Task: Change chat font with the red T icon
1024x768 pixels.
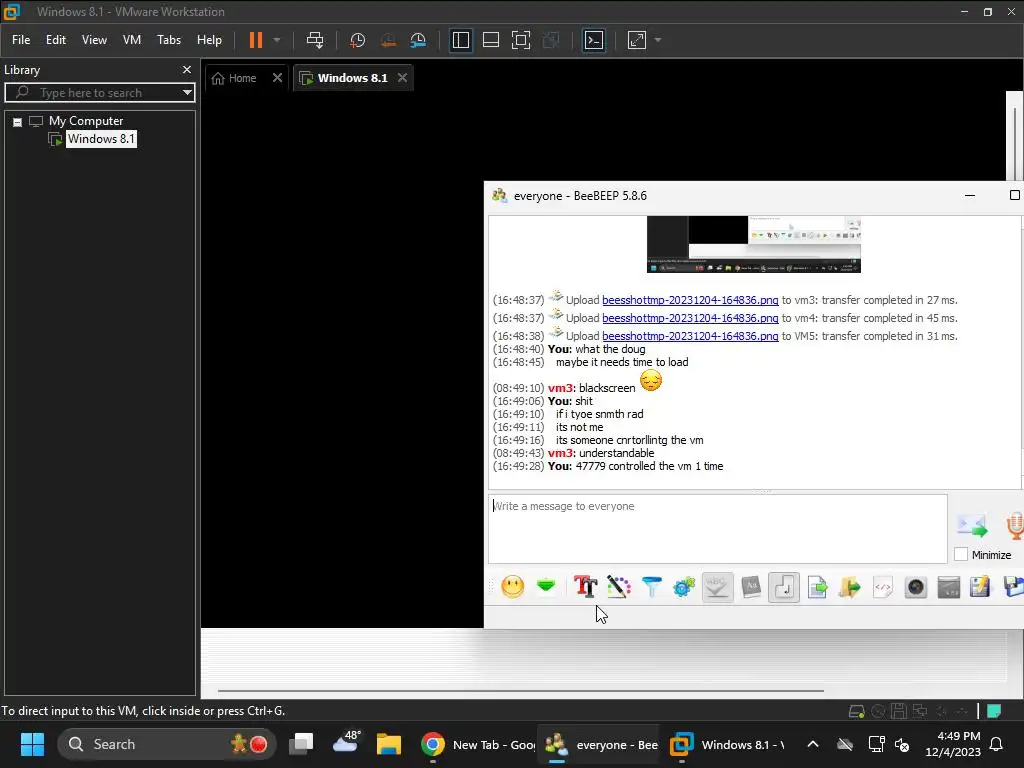Action: (585, 586)
